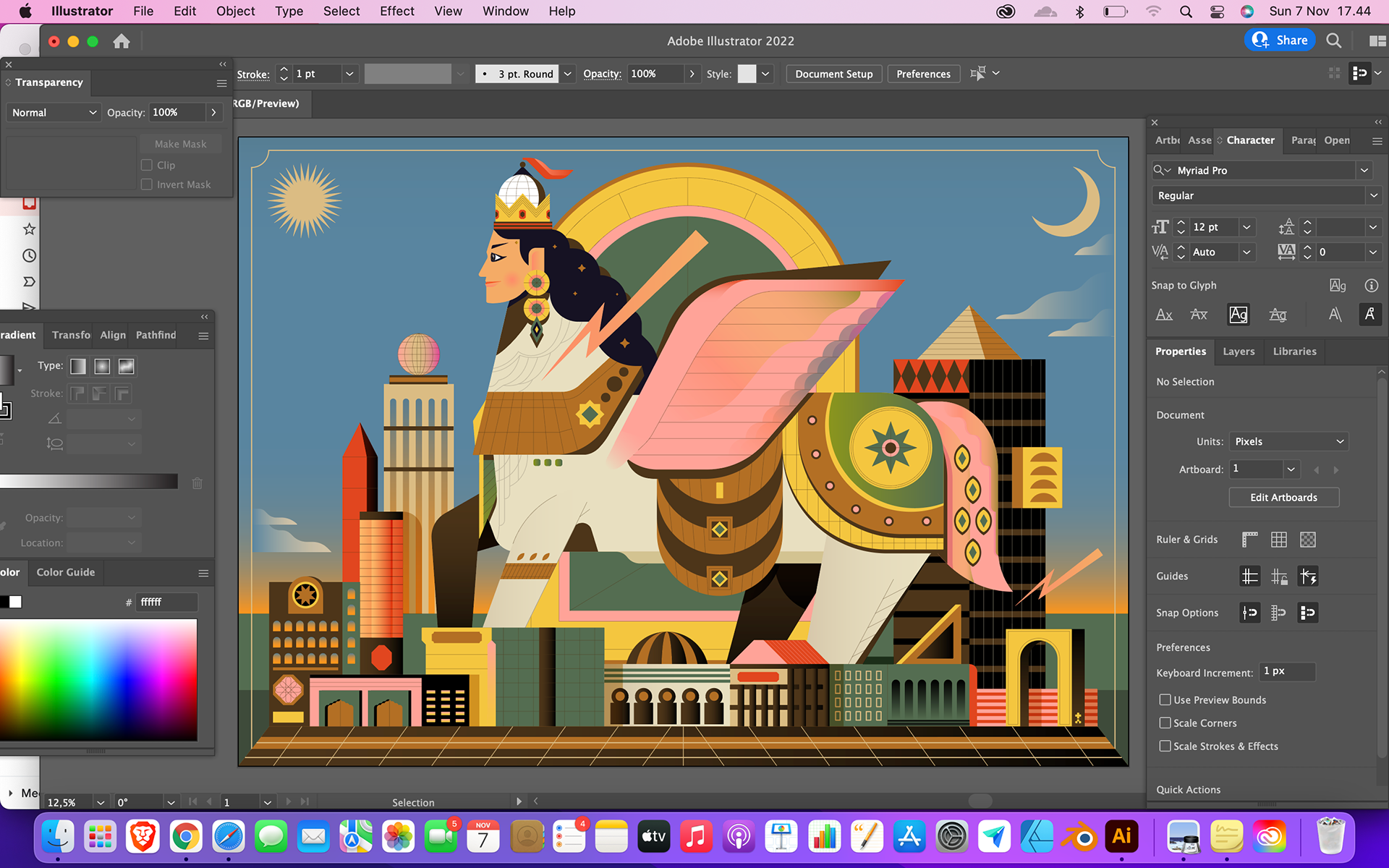The width and height of the screenshot is (1389, 868).
Task: Toggle transparency grid icon in Ruler & Grids
Action: click(x=1307, y=540)
